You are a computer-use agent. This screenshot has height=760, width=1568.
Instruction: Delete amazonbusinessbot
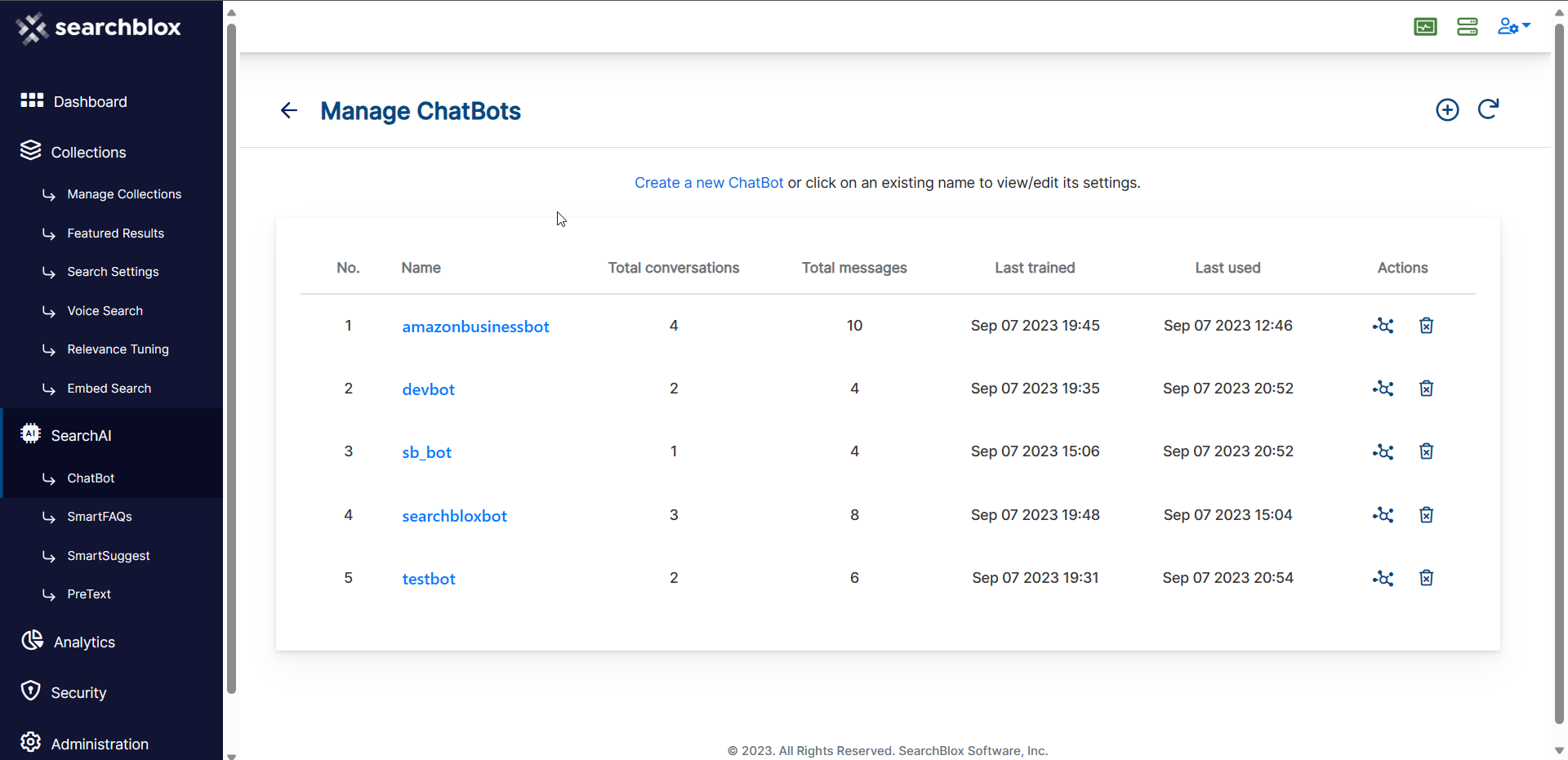1426,326
